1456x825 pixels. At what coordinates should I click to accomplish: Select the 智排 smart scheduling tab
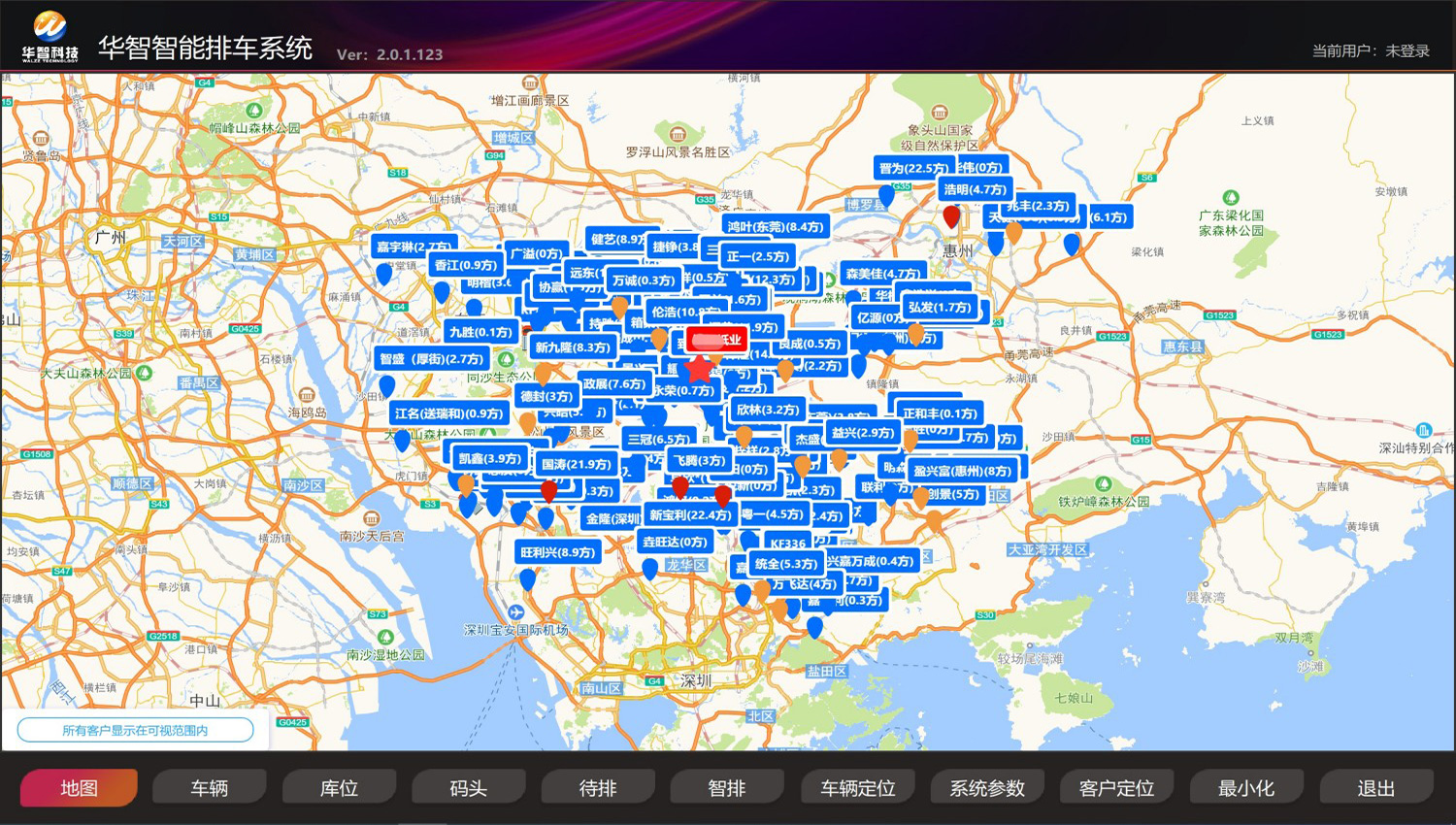(727, 788)
